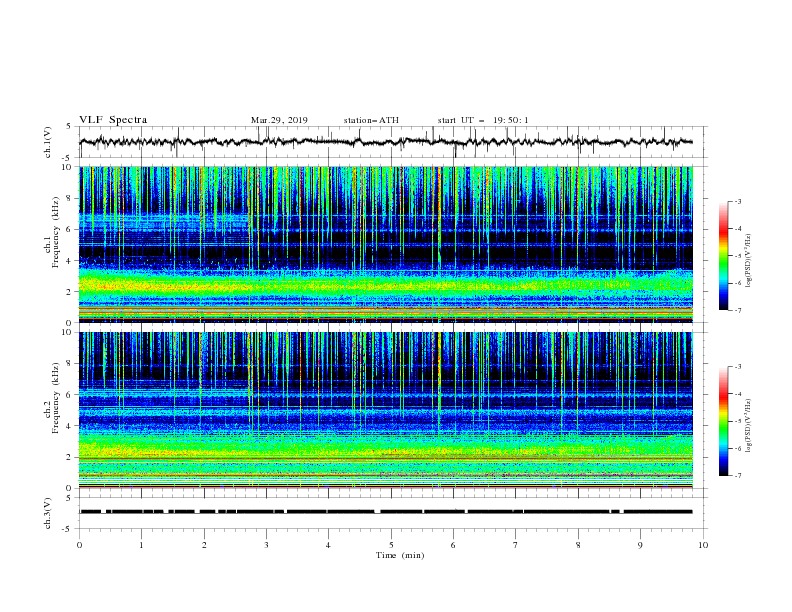Screen dimensions: 792x612
Task: Click the ch.3 black status bar trace
Action: [x=386, y=512]
